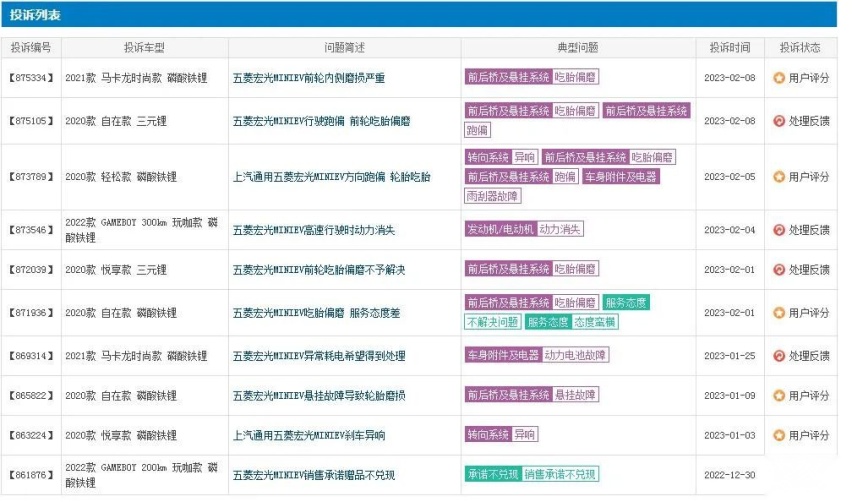
Task: Click 吃胎偏磨 tag in row 875334
Action: coord(575,77)
